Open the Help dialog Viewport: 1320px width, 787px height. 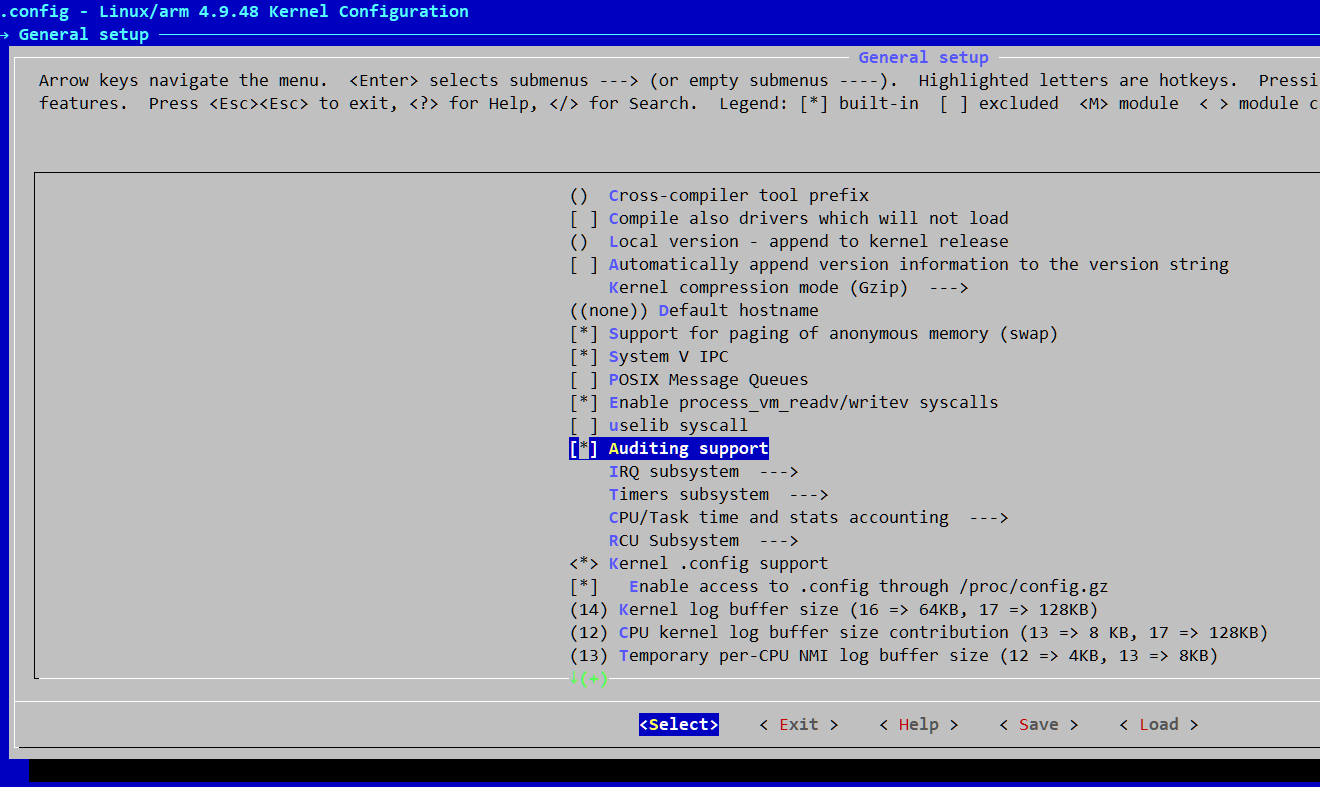(x=918, y=724)
